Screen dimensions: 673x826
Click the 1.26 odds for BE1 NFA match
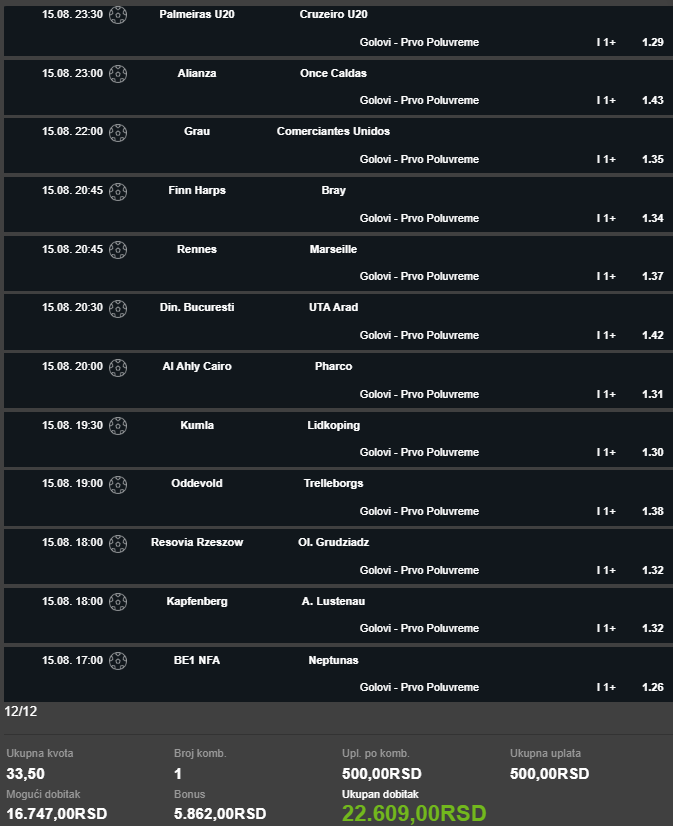tap(652, 687)
